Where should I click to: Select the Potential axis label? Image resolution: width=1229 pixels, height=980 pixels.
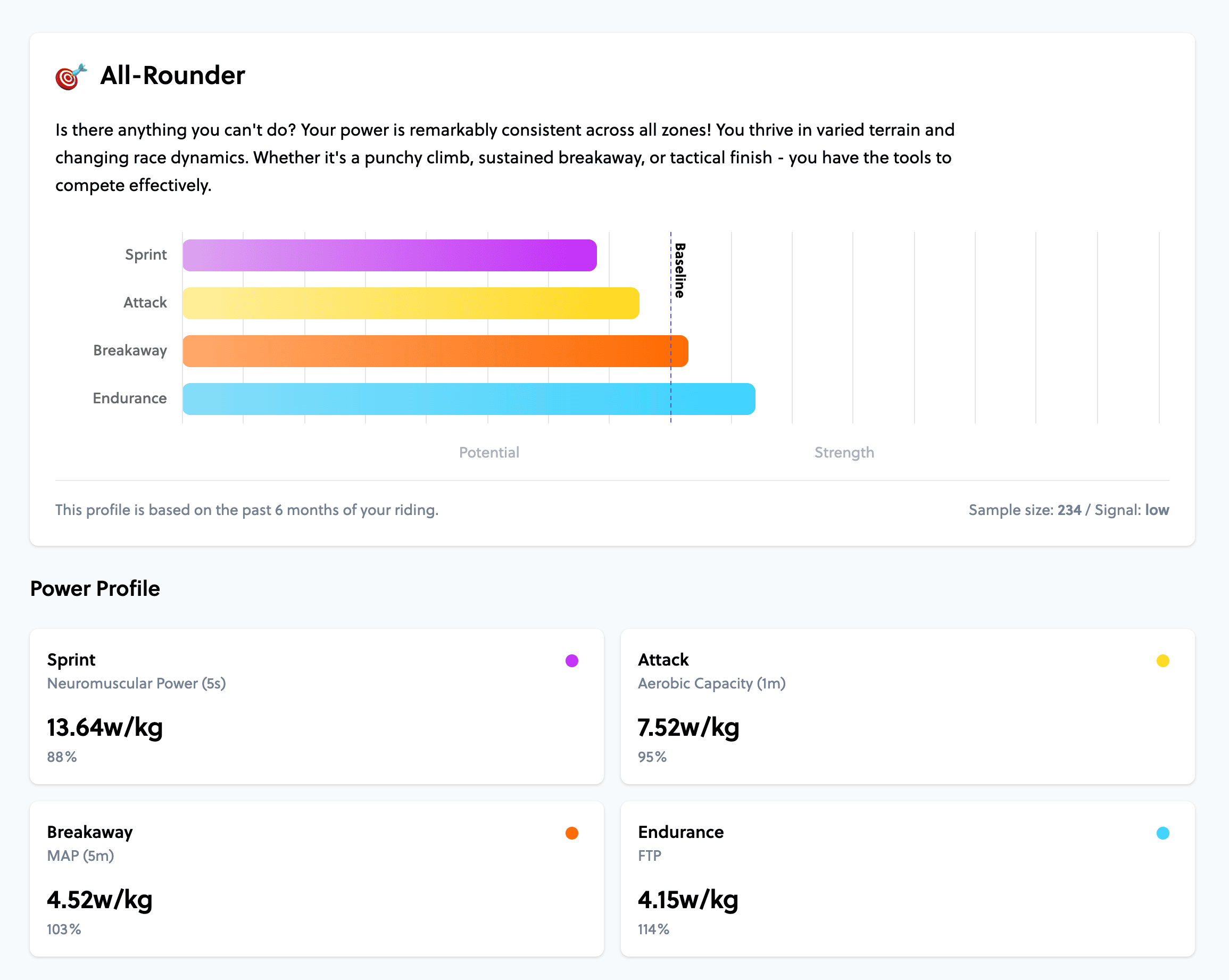point(489,452)
